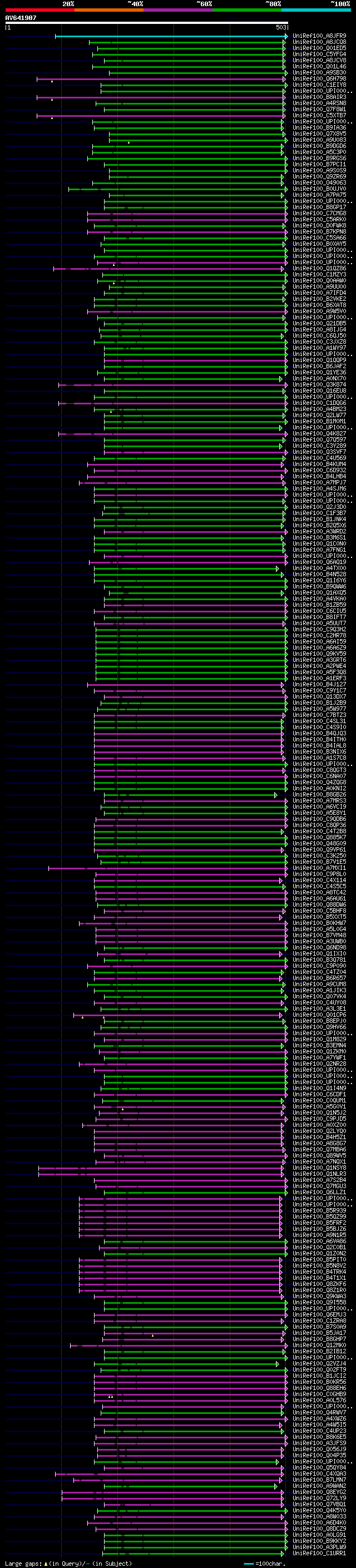Screen dimensions: 356x1568
Task: Select hit UniRef100_C5YFG4
Action: 319,54
